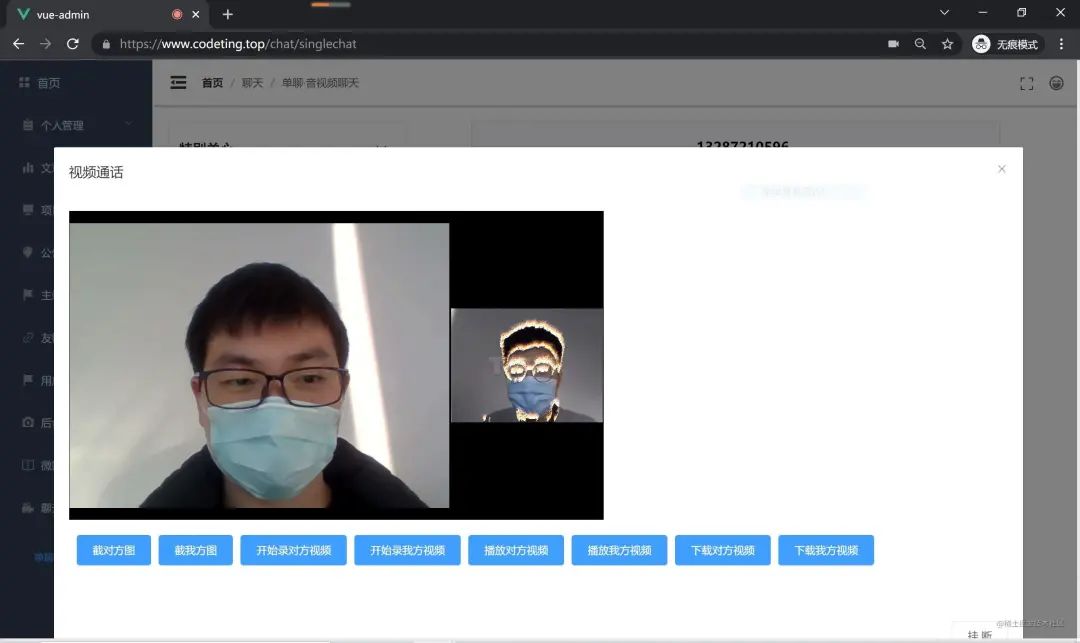Click the 截对方图 button
The width and height of the screenshot is (1080, 643).
tap(114, 550)
